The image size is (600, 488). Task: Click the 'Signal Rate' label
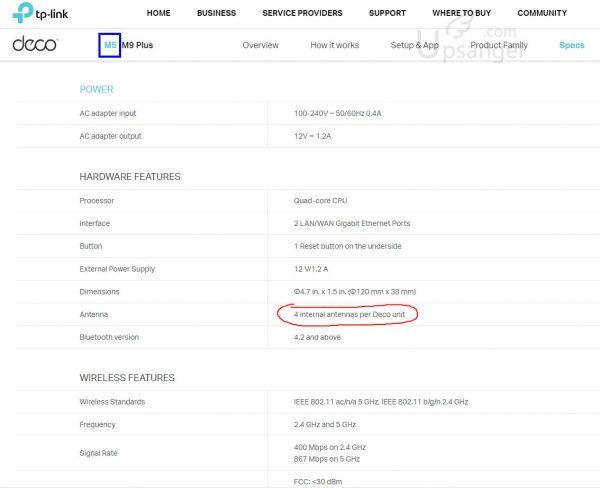pyautogui.click(x=98, y=453)
